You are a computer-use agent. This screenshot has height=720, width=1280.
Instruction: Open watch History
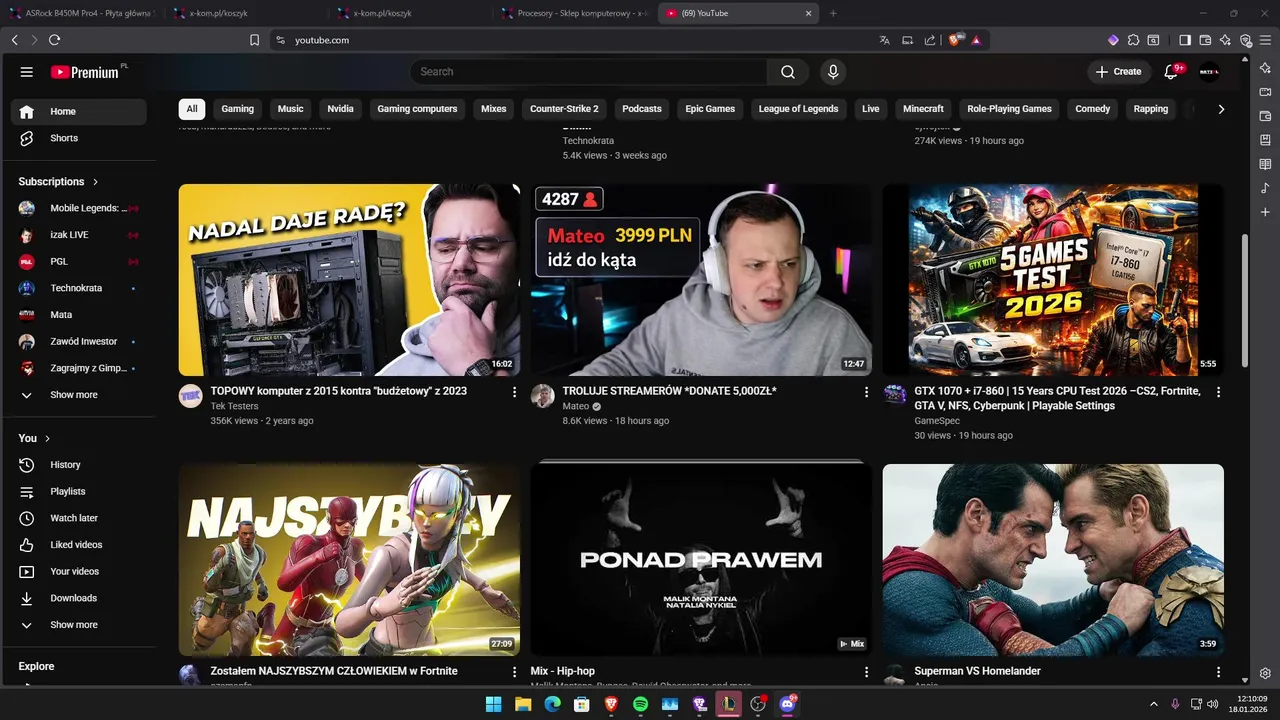pos(79,465)
